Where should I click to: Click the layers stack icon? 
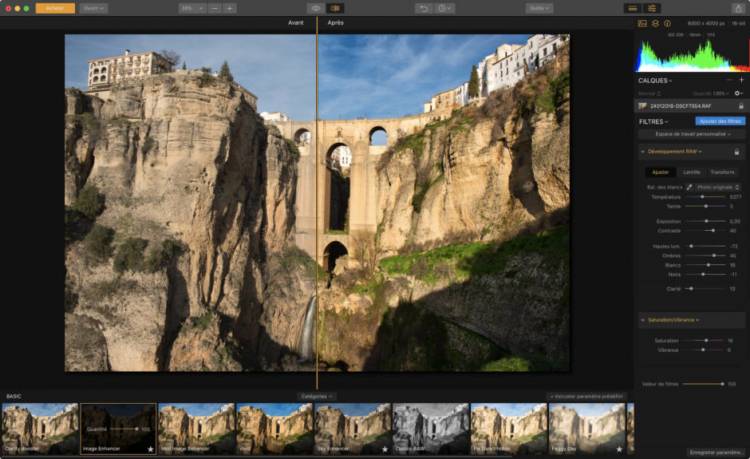tap(655, 23)
